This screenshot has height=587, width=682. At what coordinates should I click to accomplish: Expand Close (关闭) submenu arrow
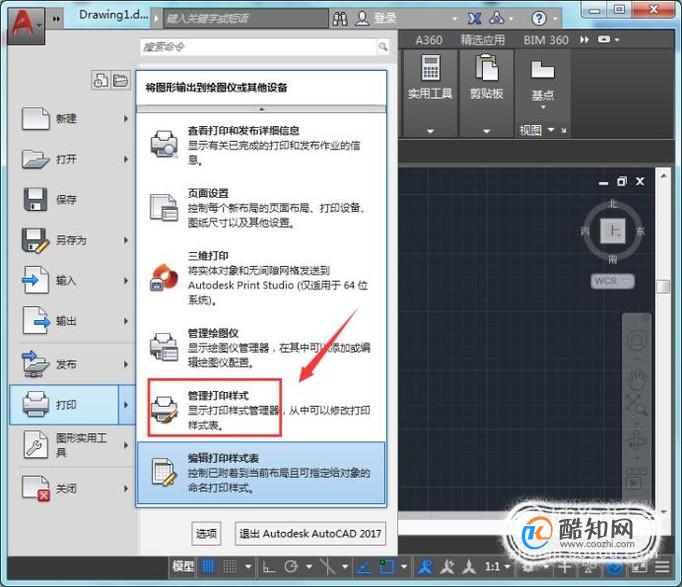[126, 489]
